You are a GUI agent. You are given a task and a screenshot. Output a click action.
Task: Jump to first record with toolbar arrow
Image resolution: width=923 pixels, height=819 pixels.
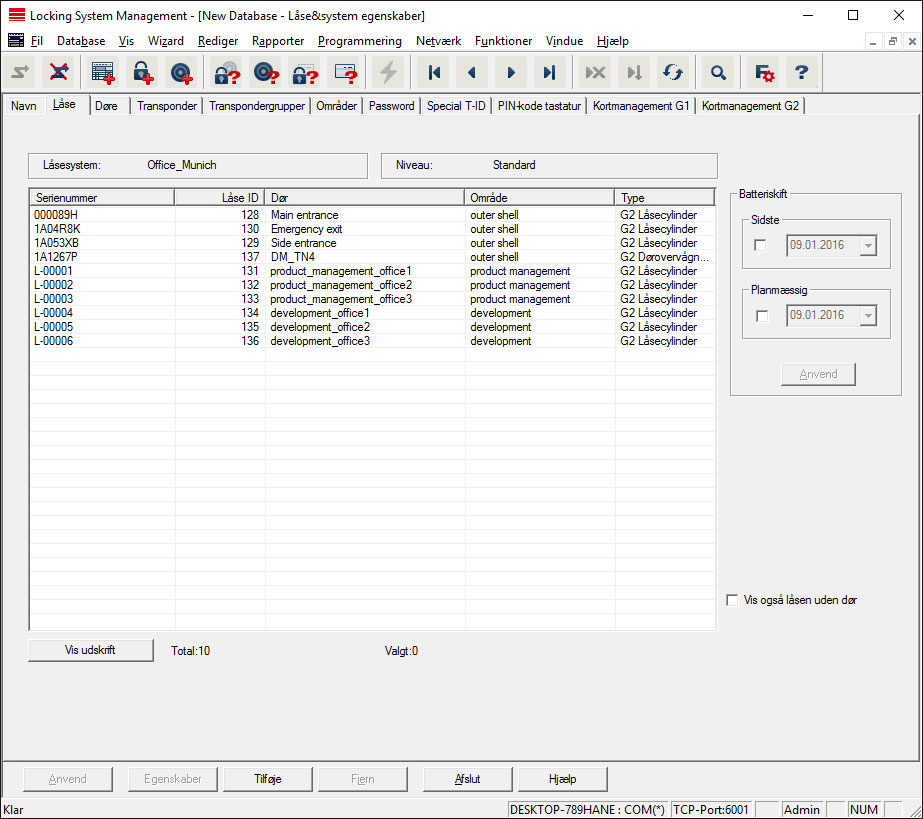(434, 72)
